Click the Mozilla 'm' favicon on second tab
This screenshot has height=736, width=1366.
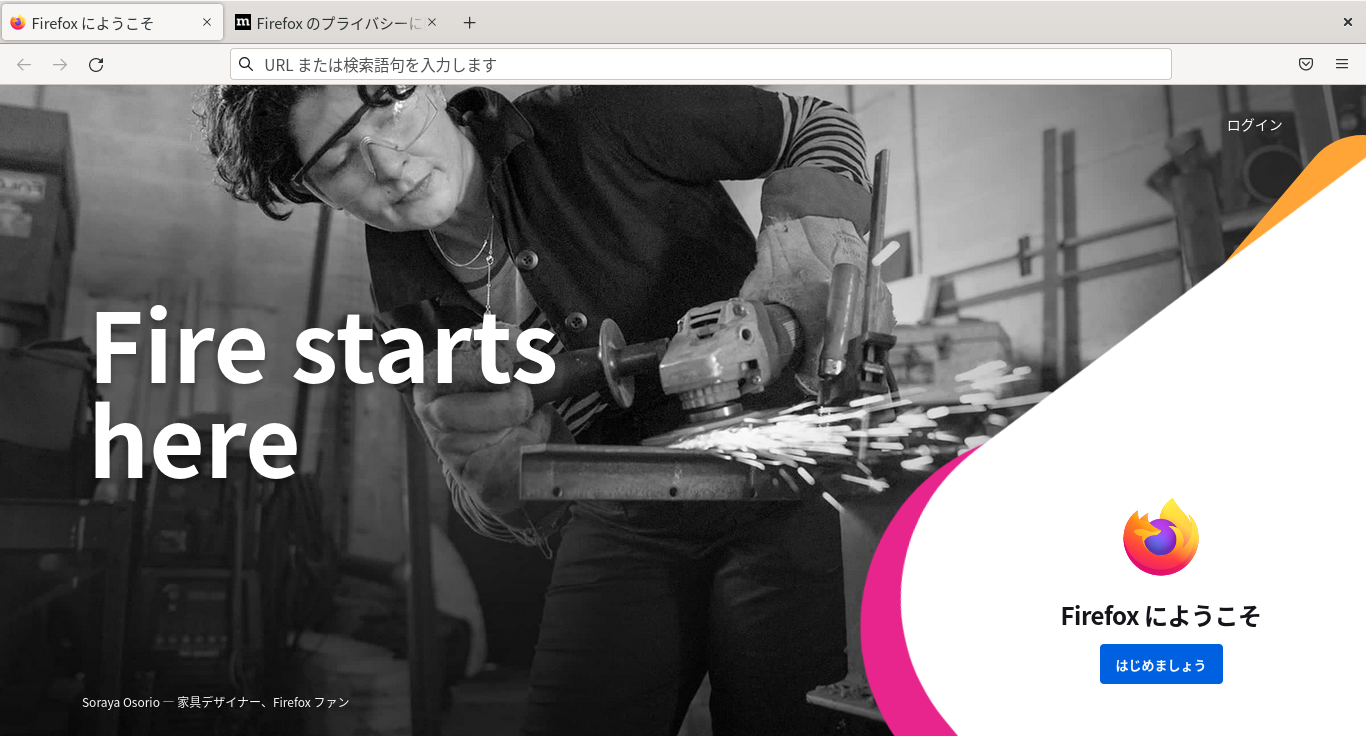pos(243,22)
